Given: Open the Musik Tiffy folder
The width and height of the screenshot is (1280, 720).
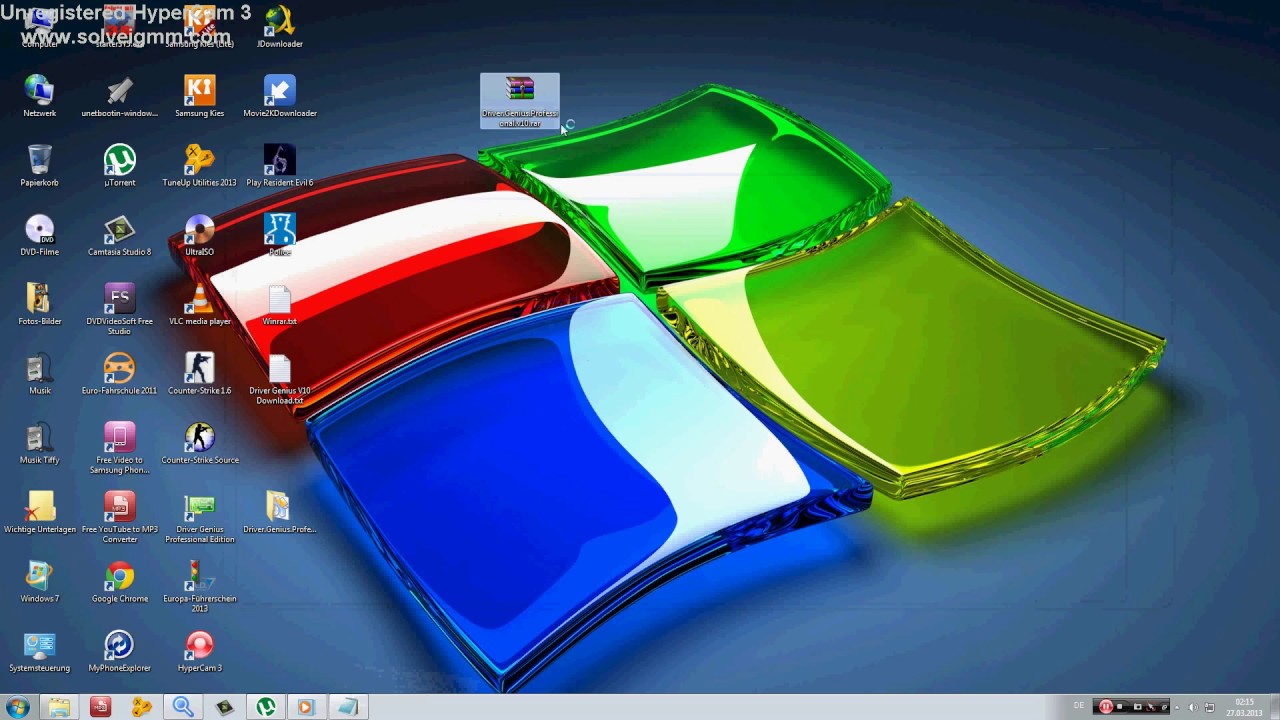Looking at the screenshot, I should 40,444.
